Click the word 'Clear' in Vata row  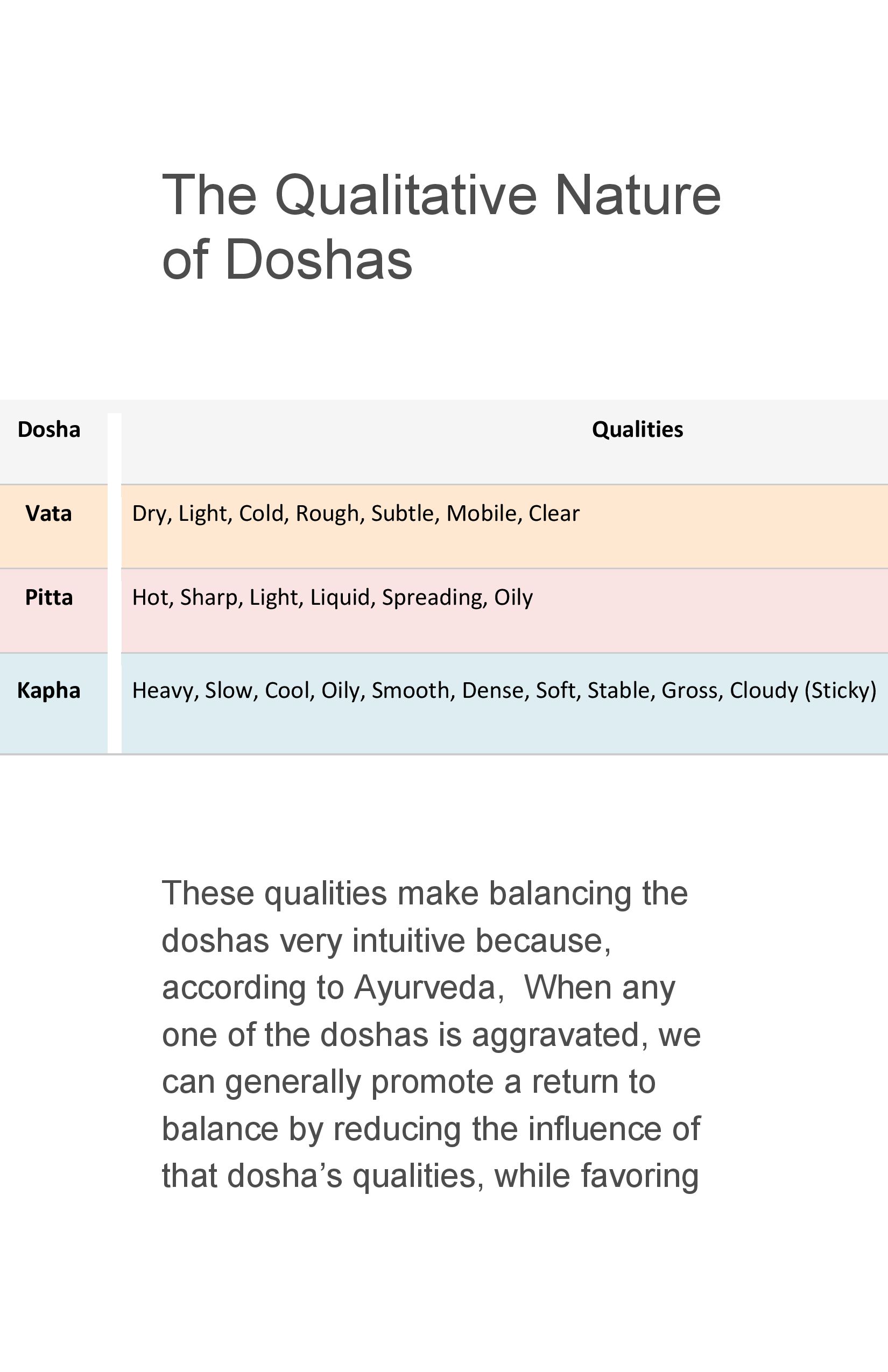tap(554, 514)
